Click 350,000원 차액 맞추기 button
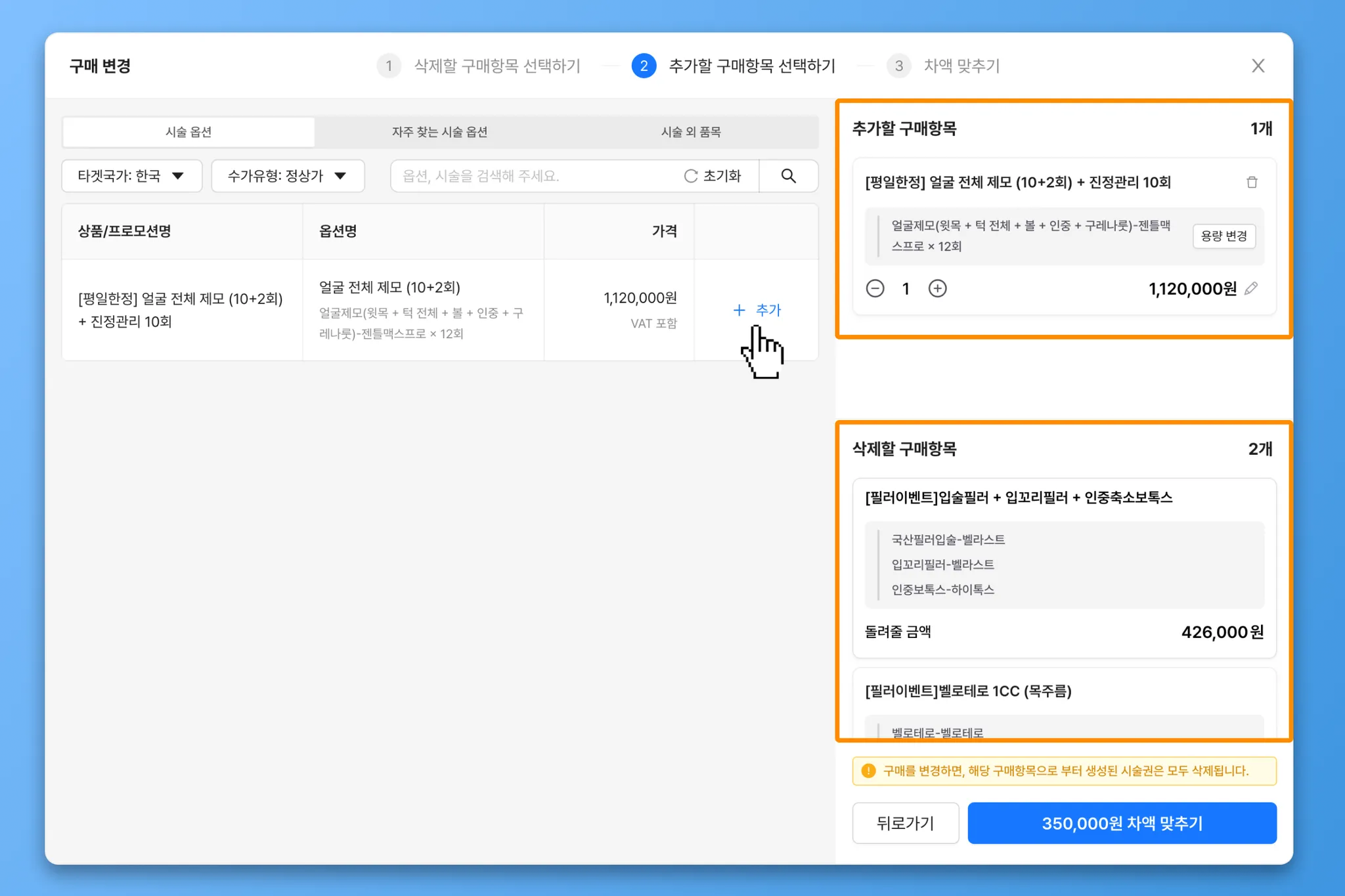The height and width of the screenshot is (896, 1345). click(1122, 823)
